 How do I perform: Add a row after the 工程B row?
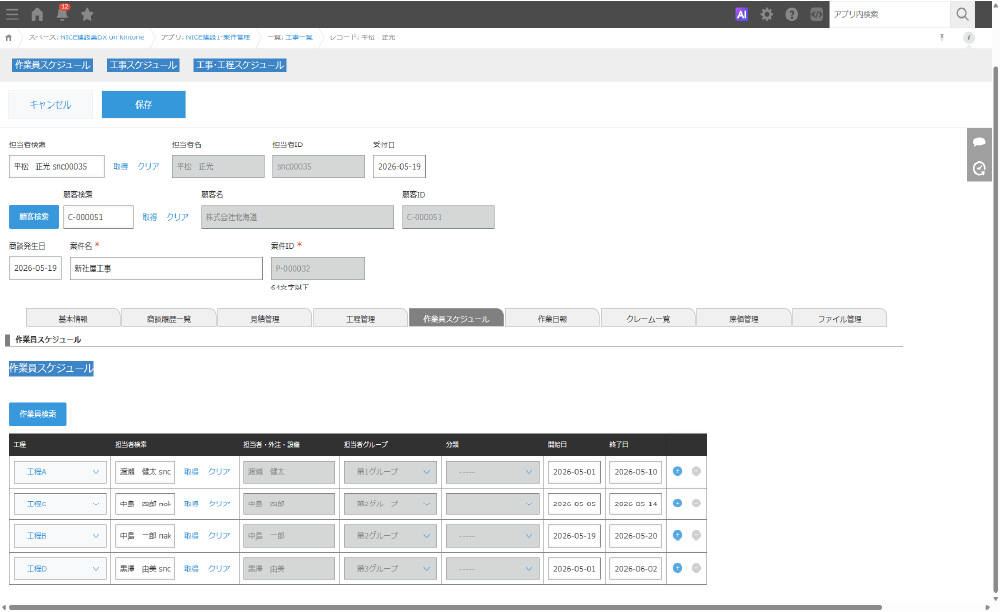coord(677,535)
